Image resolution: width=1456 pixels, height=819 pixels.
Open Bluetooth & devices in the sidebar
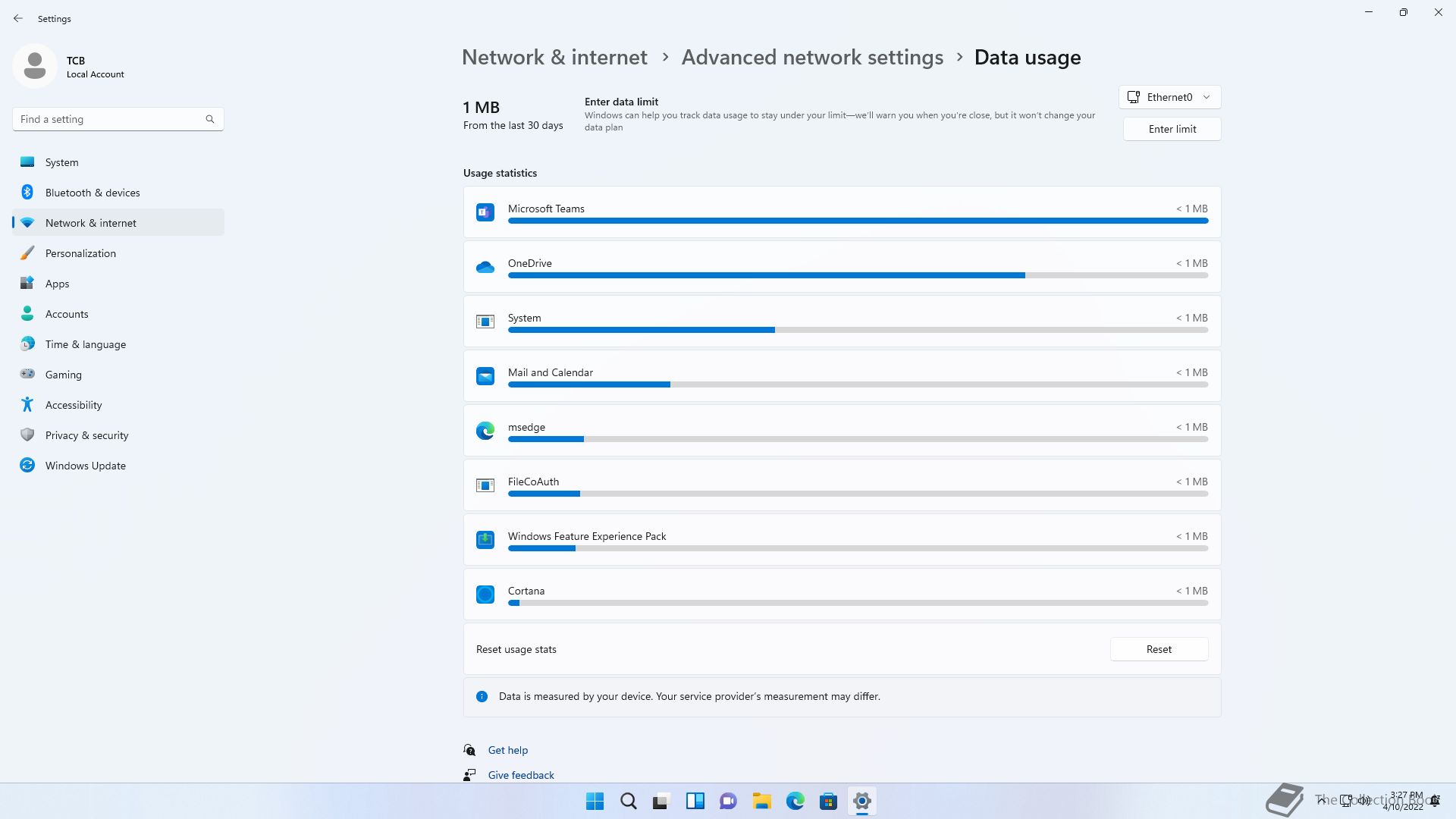pos(118,193)
